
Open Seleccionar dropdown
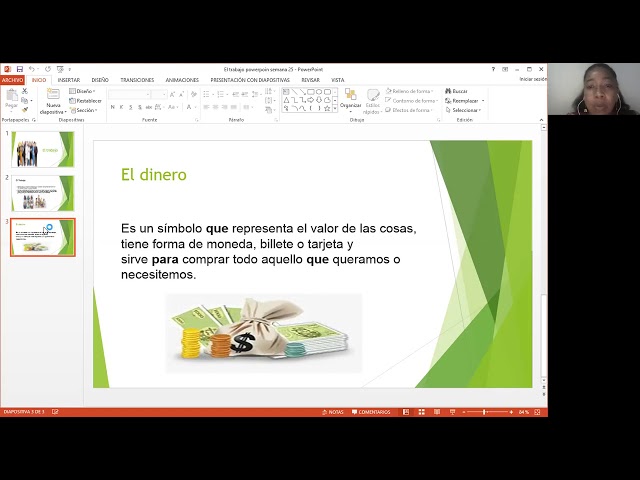(463, 110)
